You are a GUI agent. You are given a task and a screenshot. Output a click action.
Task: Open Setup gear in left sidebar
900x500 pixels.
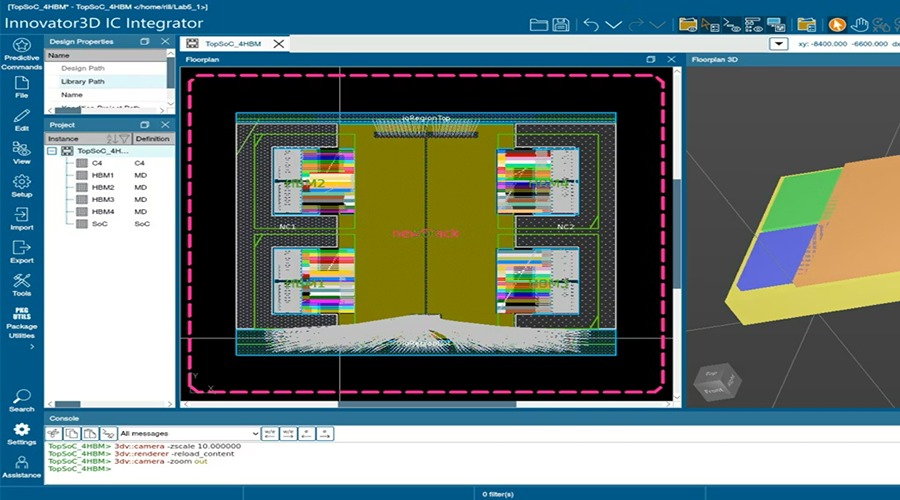[21, 185]
